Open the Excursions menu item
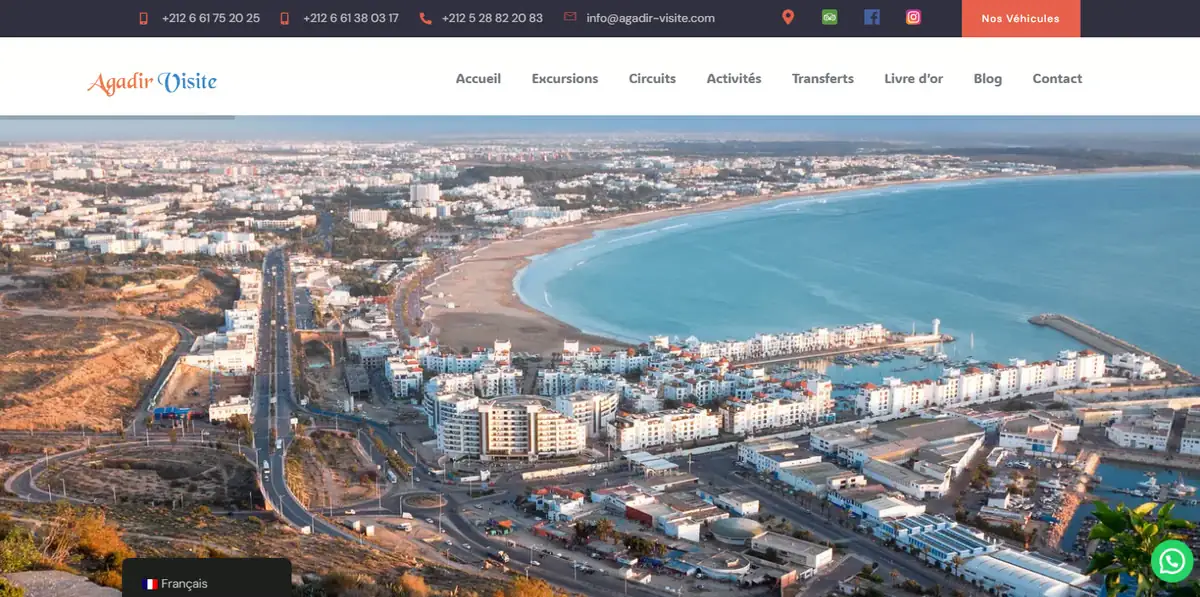 (x=565, y=78)
